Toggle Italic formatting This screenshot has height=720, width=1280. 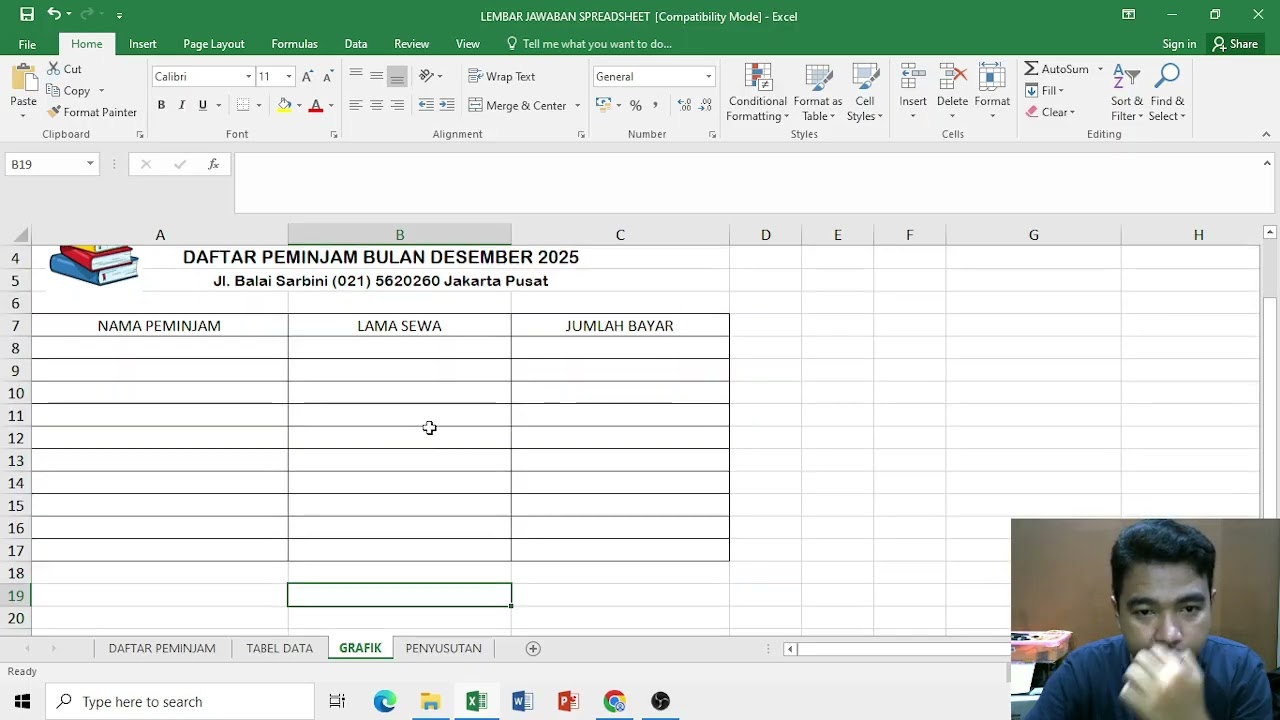(181, 105)
